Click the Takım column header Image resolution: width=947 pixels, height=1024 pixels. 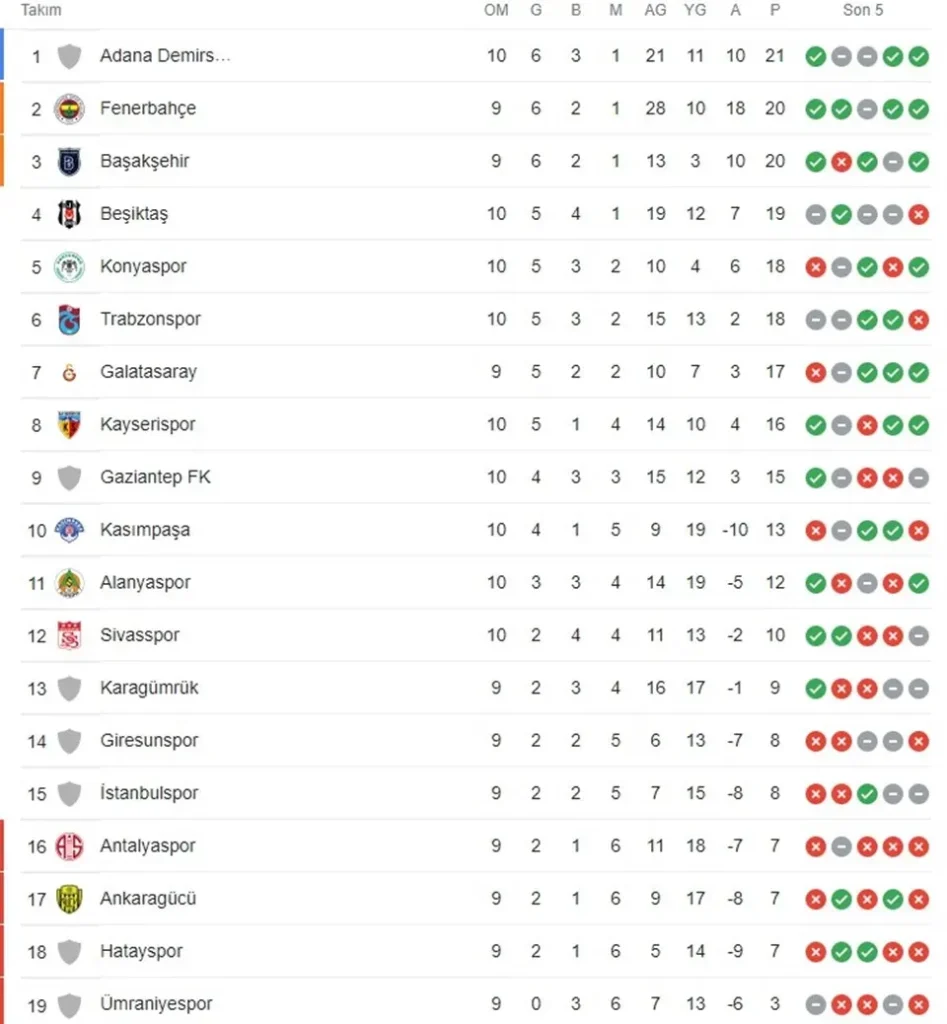point(41,10)
